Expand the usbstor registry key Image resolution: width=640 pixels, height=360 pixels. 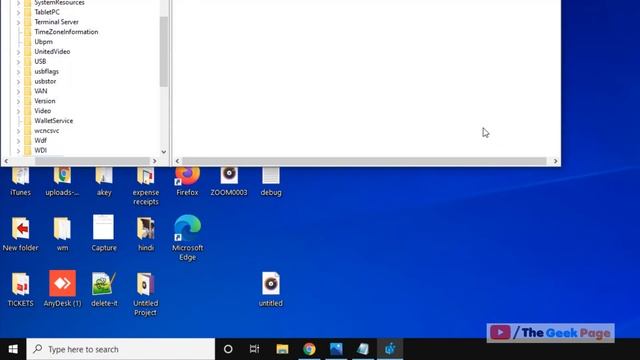point(18,81)
